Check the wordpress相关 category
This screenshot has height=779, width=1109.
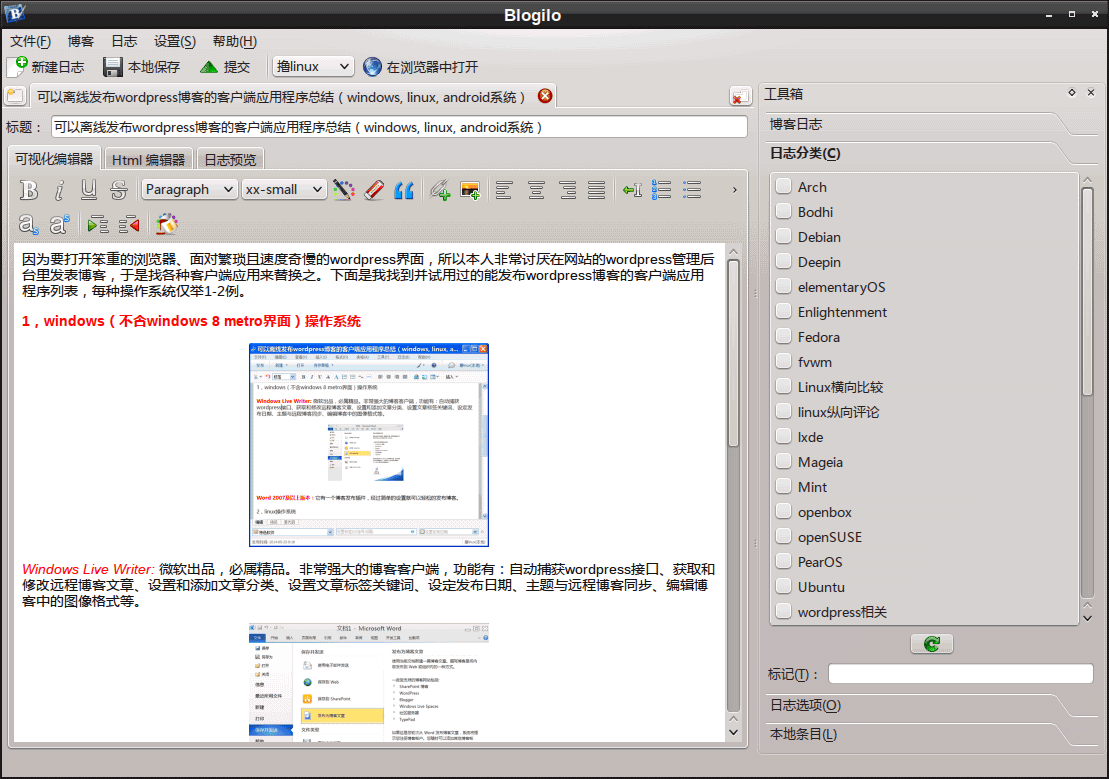[x=783, y=611]
